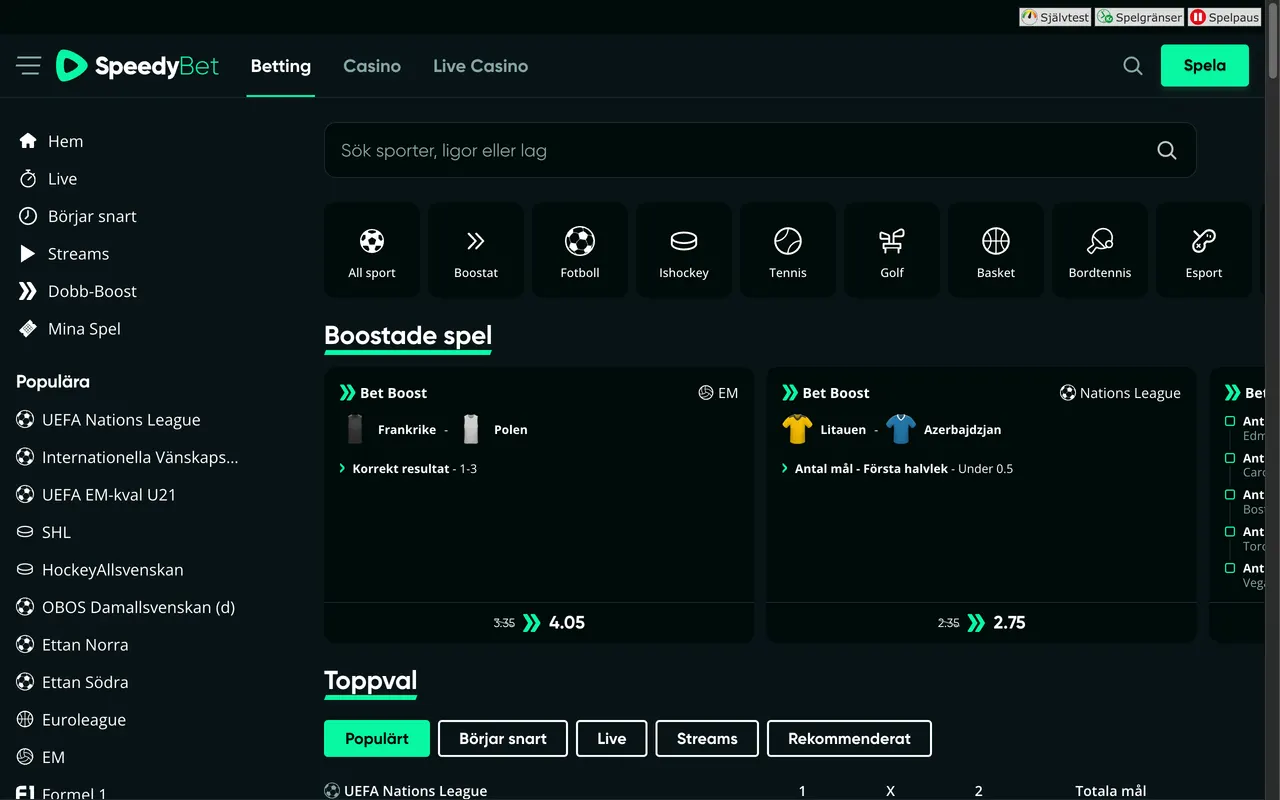Click the Polen team name in Bet Boost

(511, 430)
